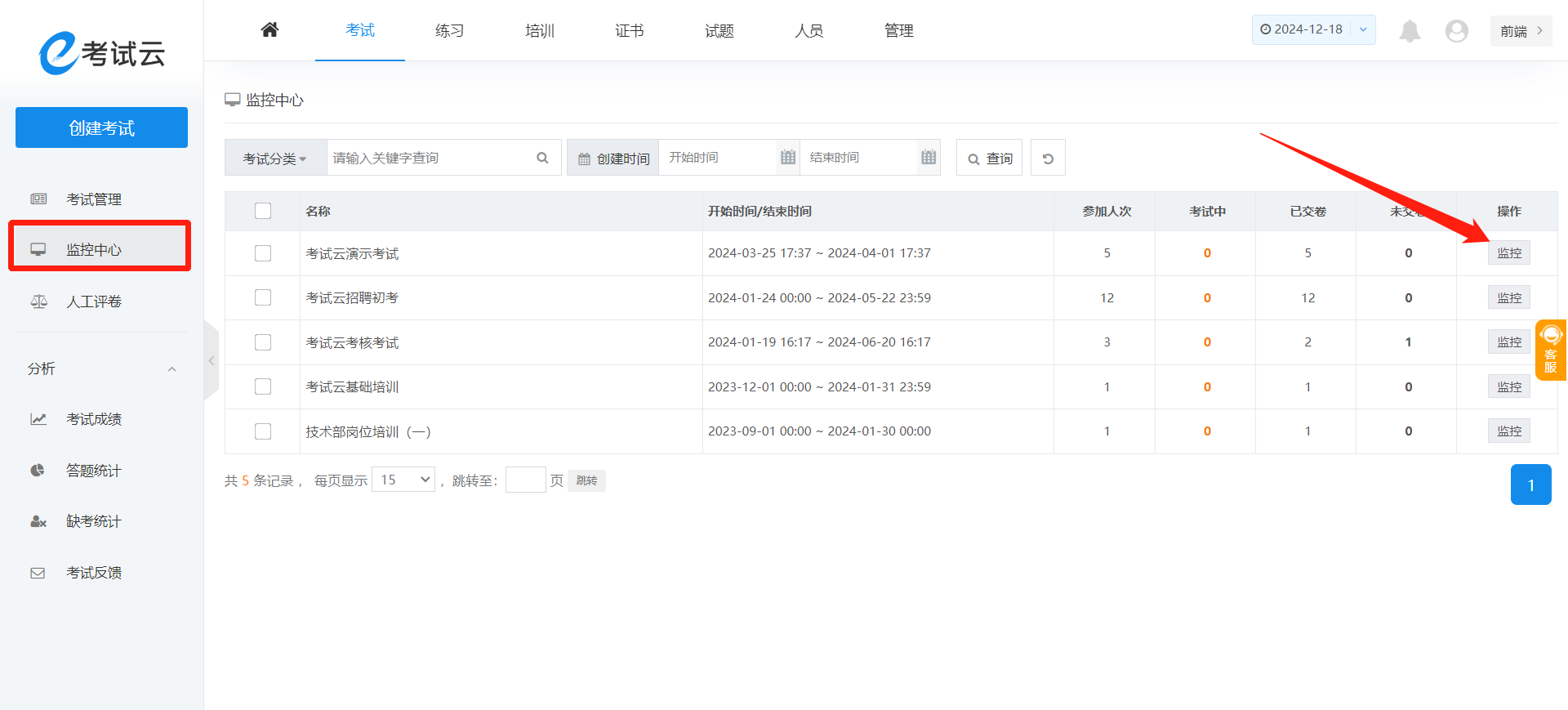Click the search magnifier in keyword field
The height and width of the screenshot is (710, 1568).
point(542,158)
